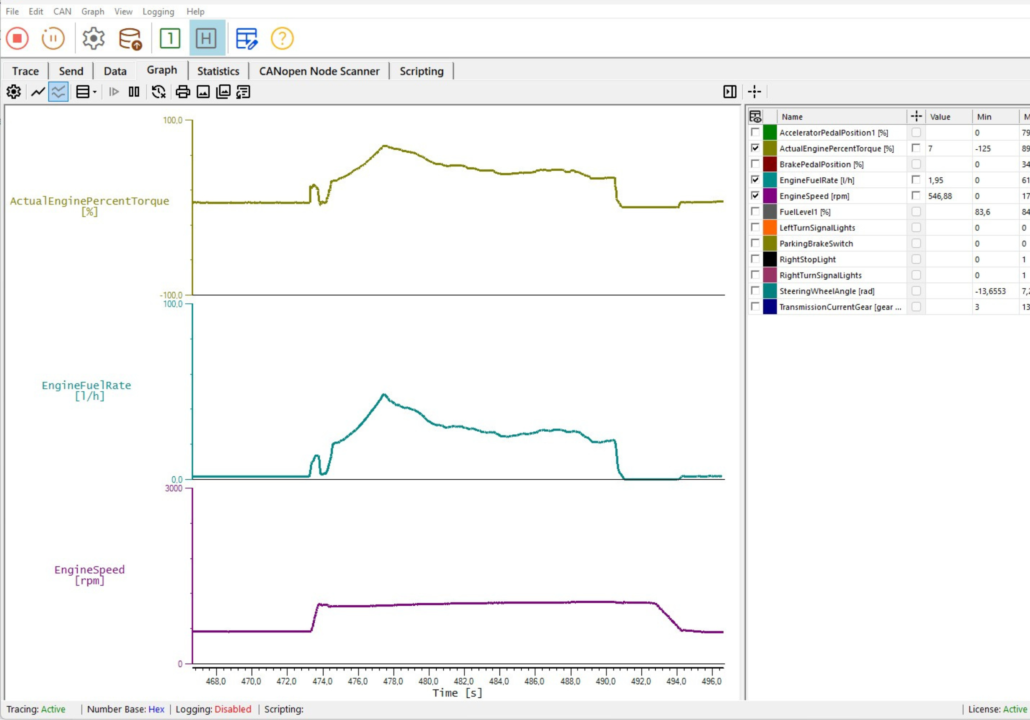The height and width of the screenshot is (720, 1030).
Task: Pause the graph with the pause bars icon
Action: (134, 92)
